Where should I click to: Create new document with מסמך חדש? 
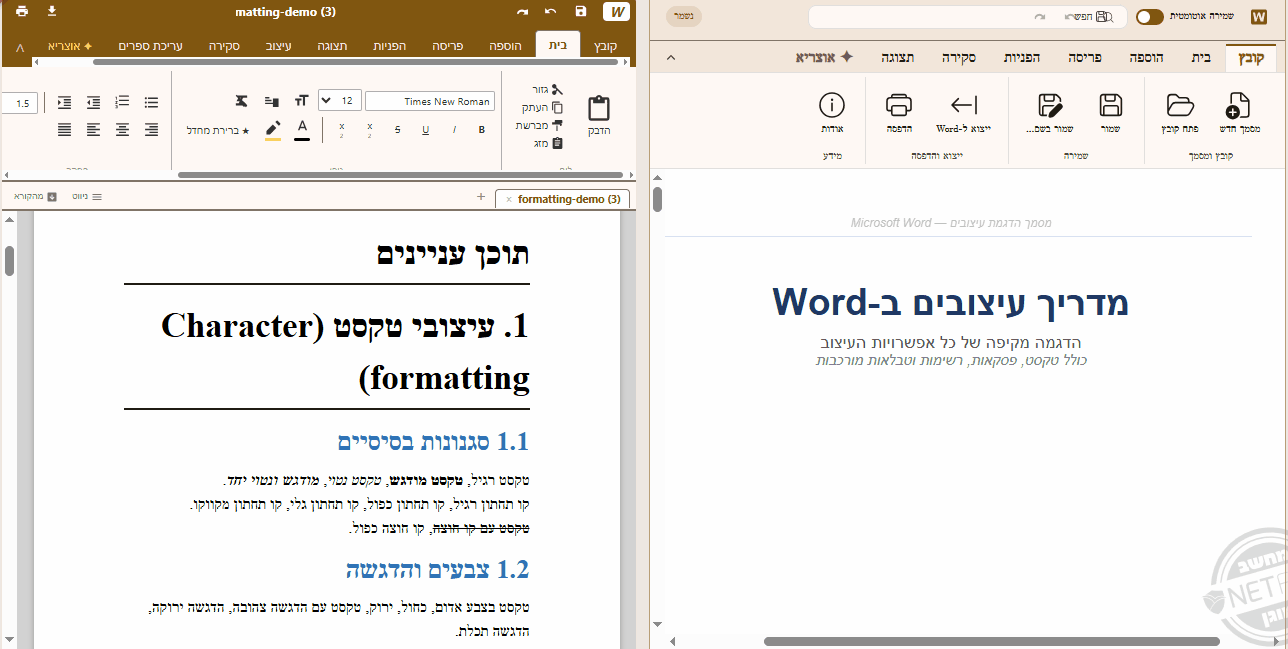(x=1238, y=114)
